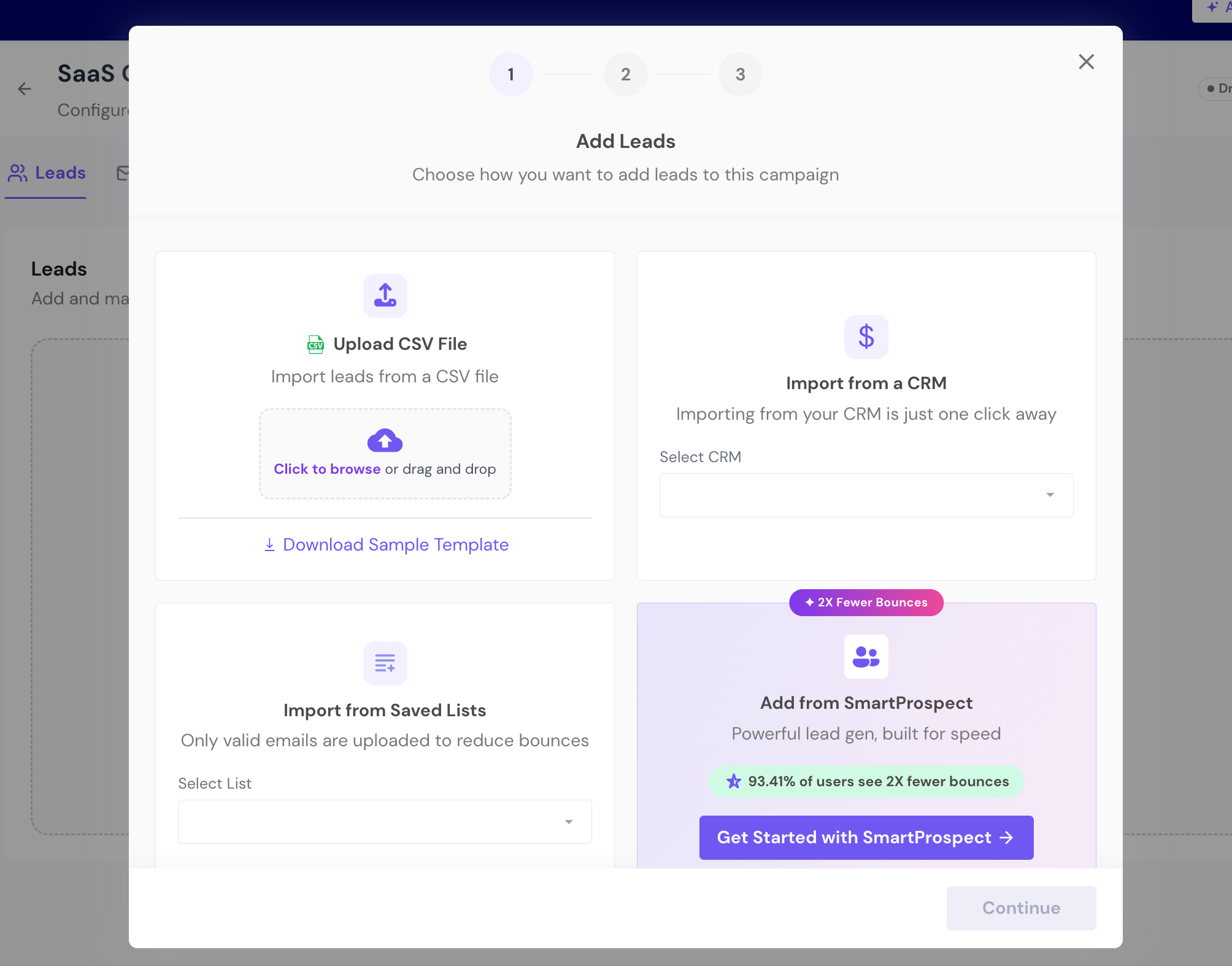This screenshot has height=966, width=1232.
Task: Click the green CSV file icon
Action: (x=315, y=344)
